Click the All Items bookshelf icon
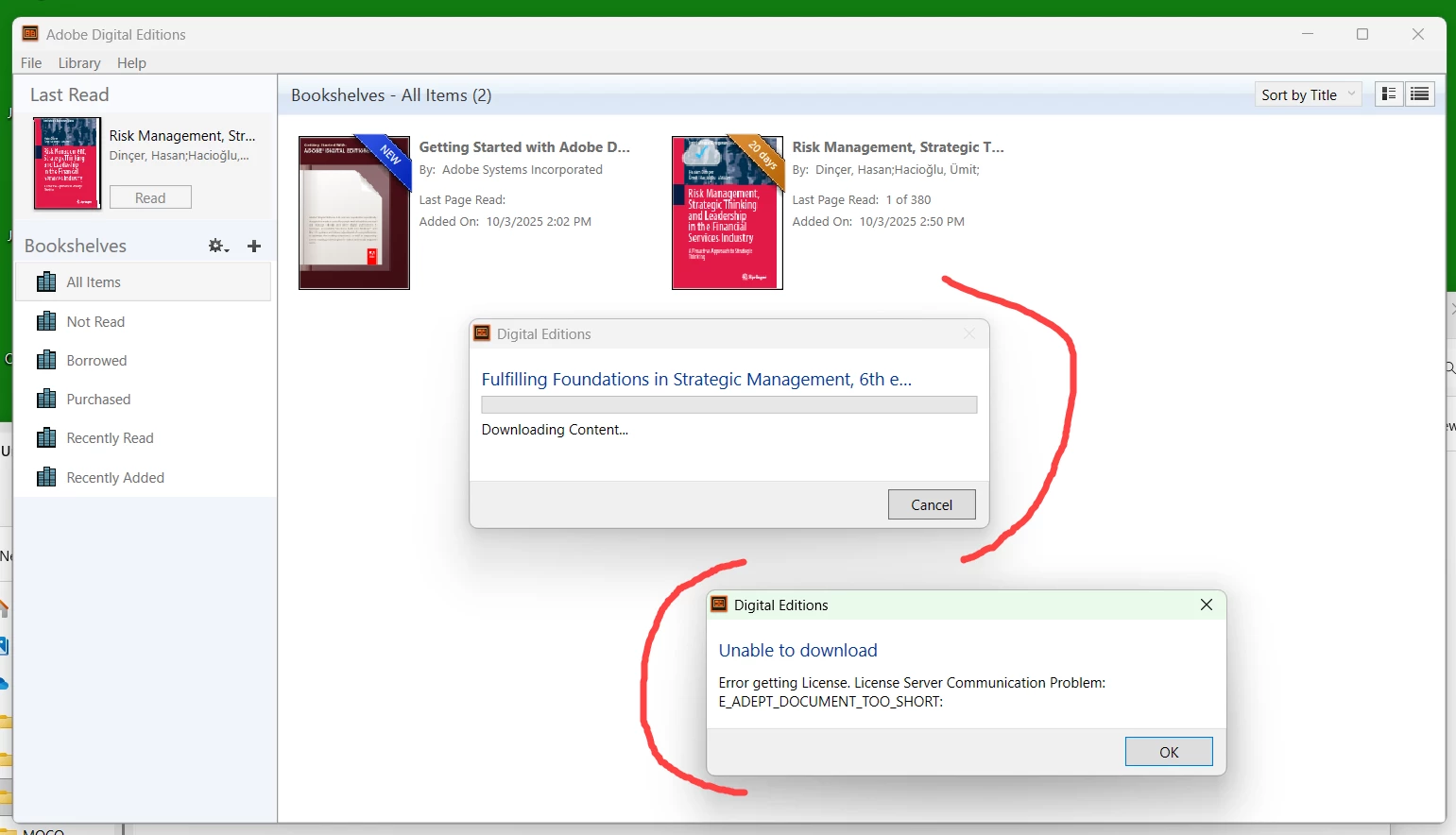Screen dimensions: 1456x835 pos(46,282)
